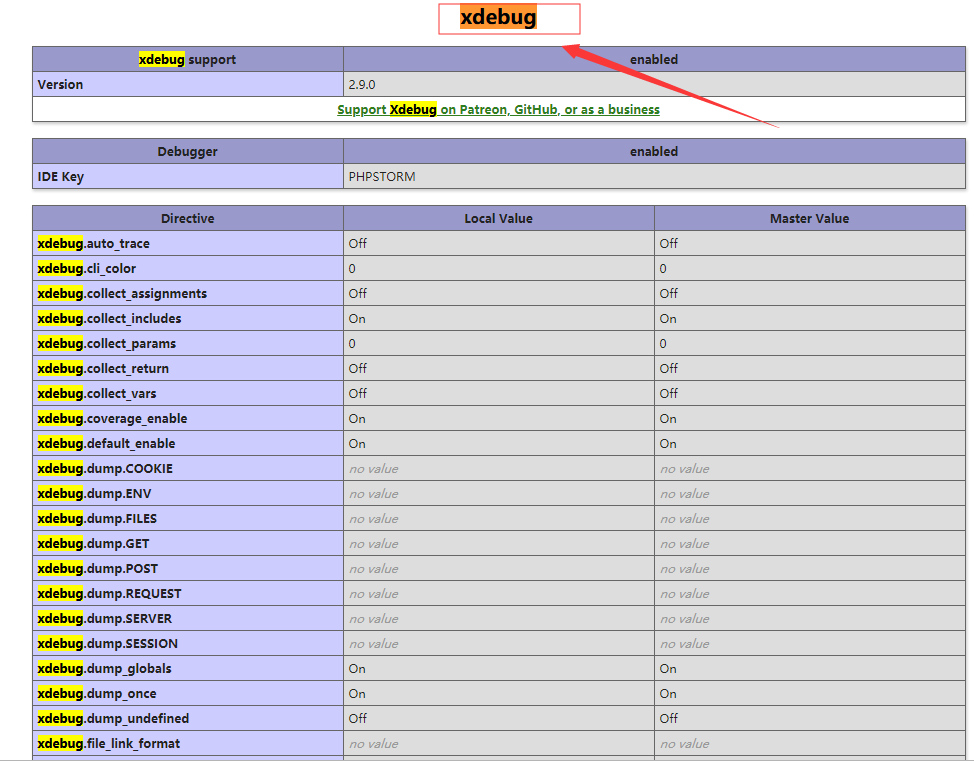Select the xdebug support header cell

(x=187, y=59)
